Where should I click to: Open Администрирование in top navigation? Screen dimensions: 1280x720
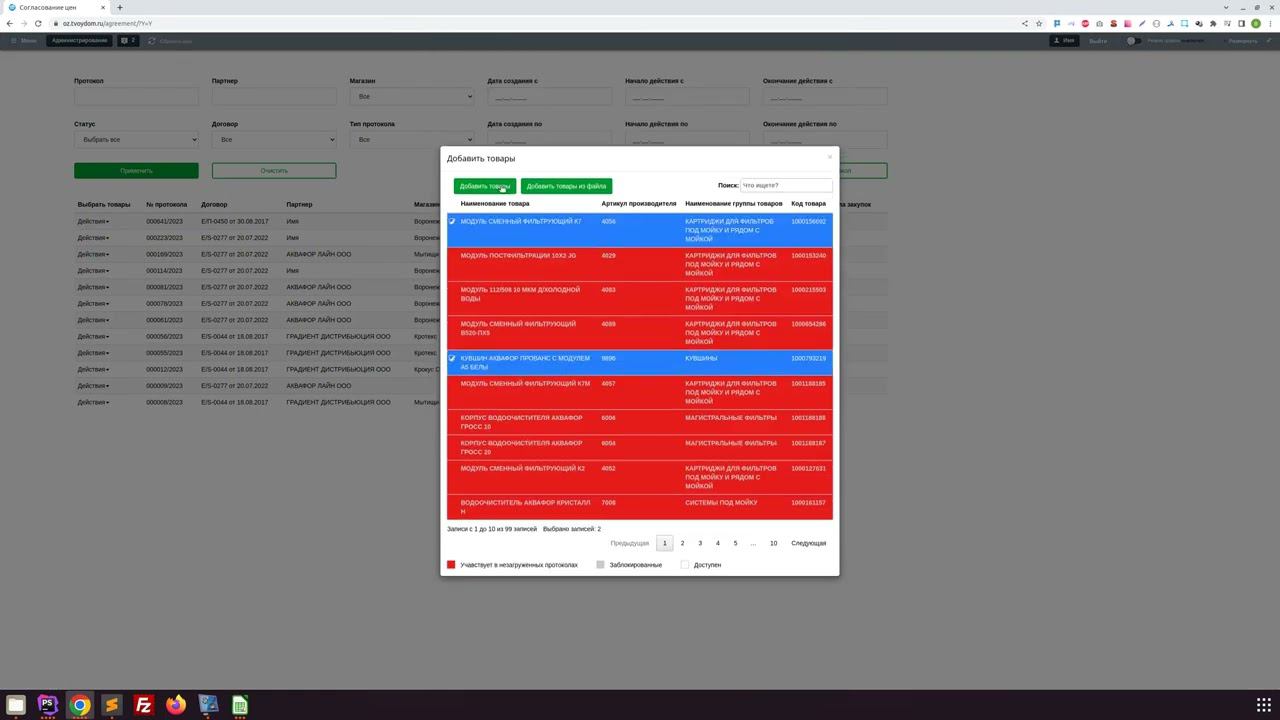coord(79,41)
